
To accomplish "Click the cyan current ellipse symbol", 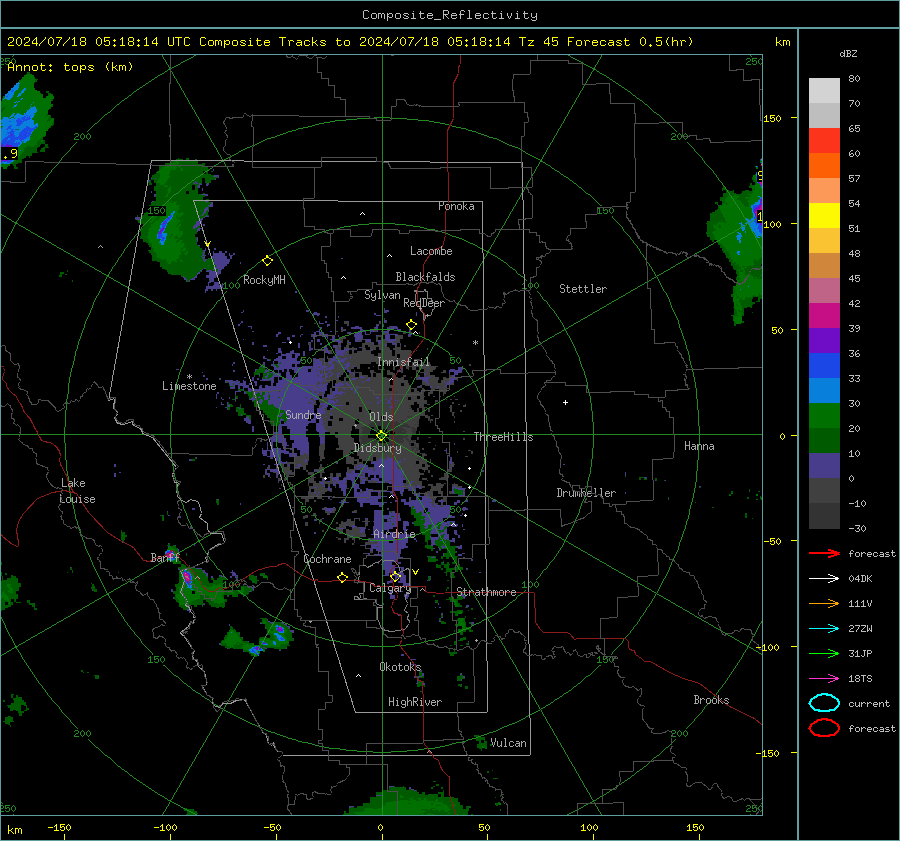I will (x=824, y=703).
